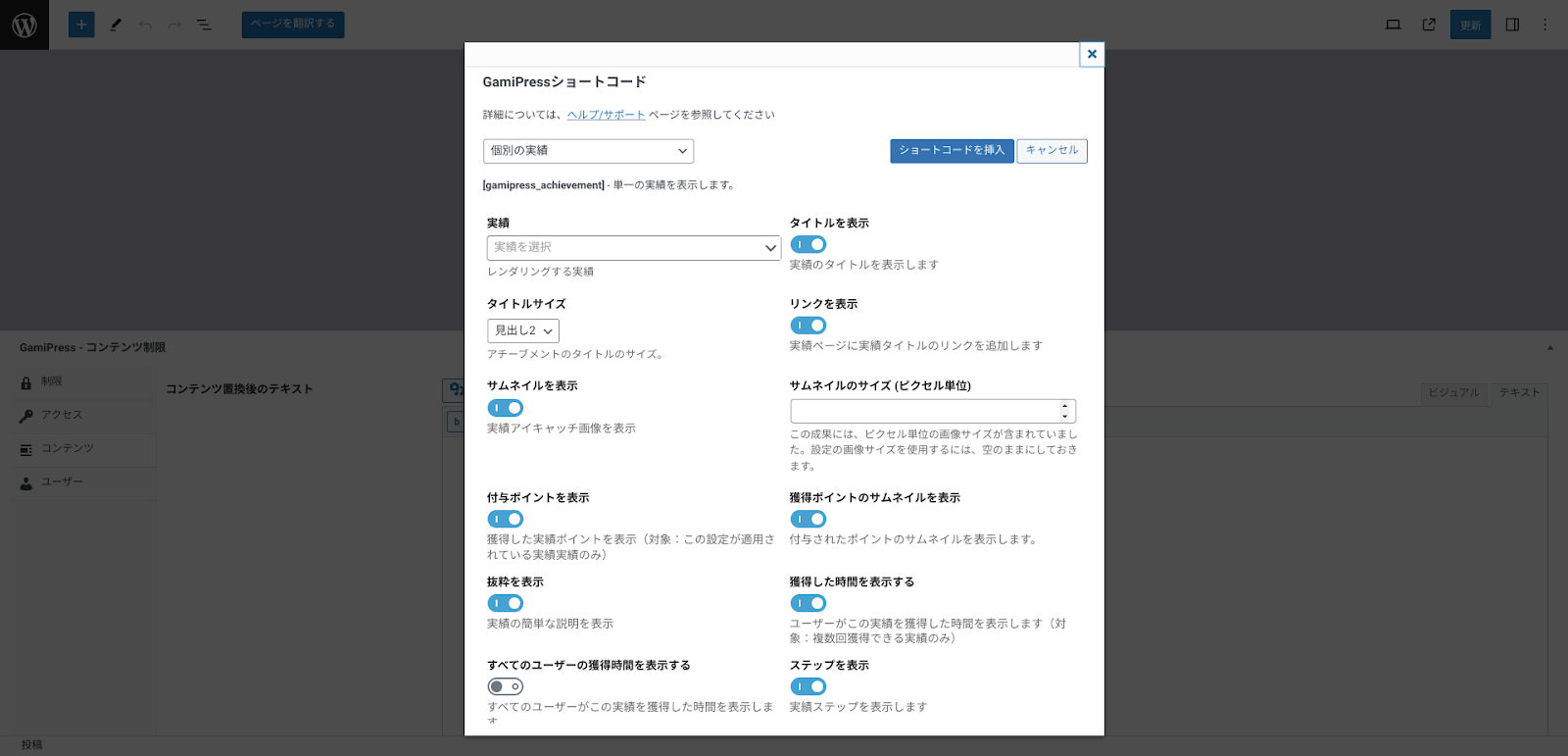Click the redo arrow icon
This screenshot has height=756, width=1568.
174,25
